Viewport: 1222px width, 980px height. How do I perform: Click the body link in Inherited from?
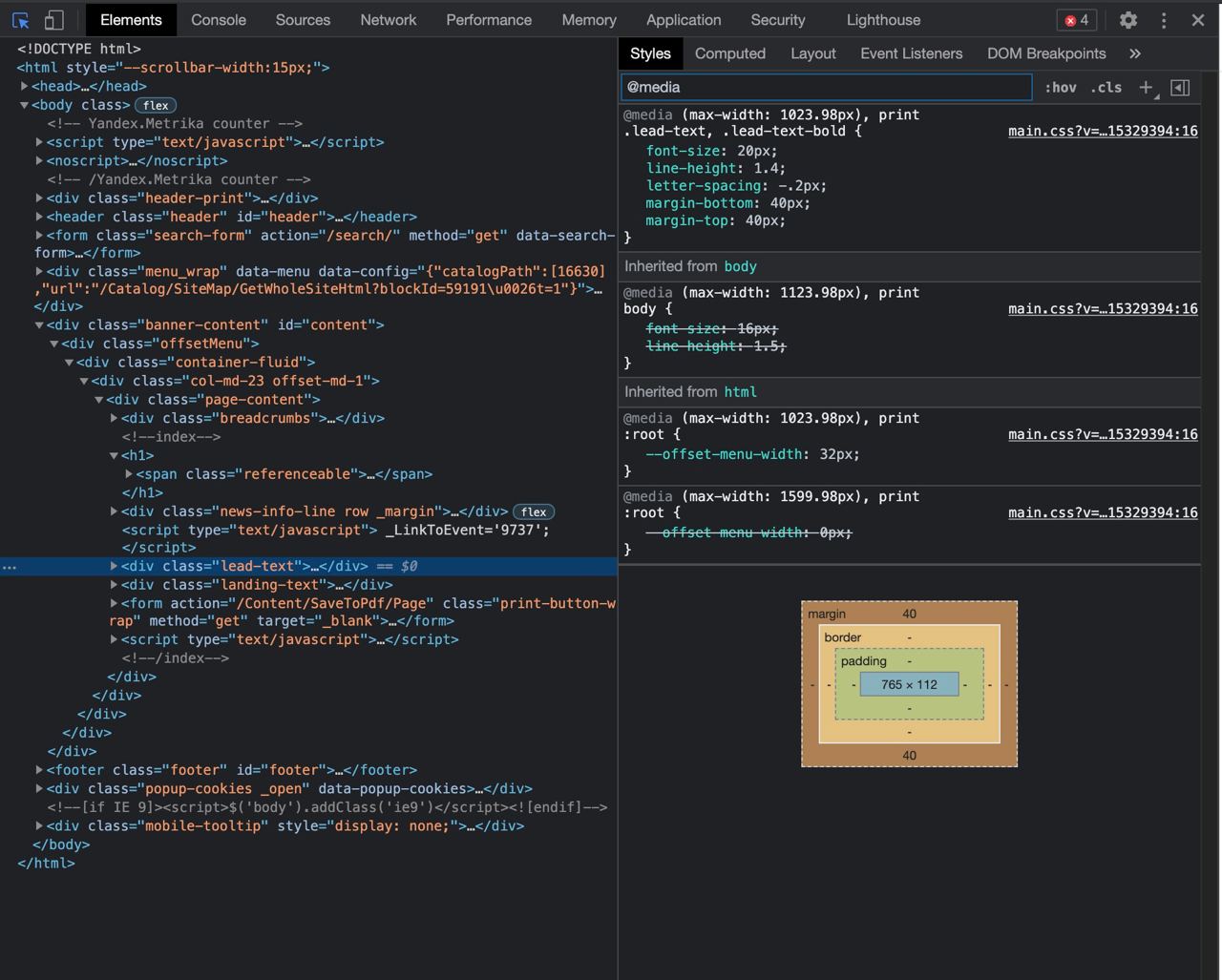[x=741, y=267]
